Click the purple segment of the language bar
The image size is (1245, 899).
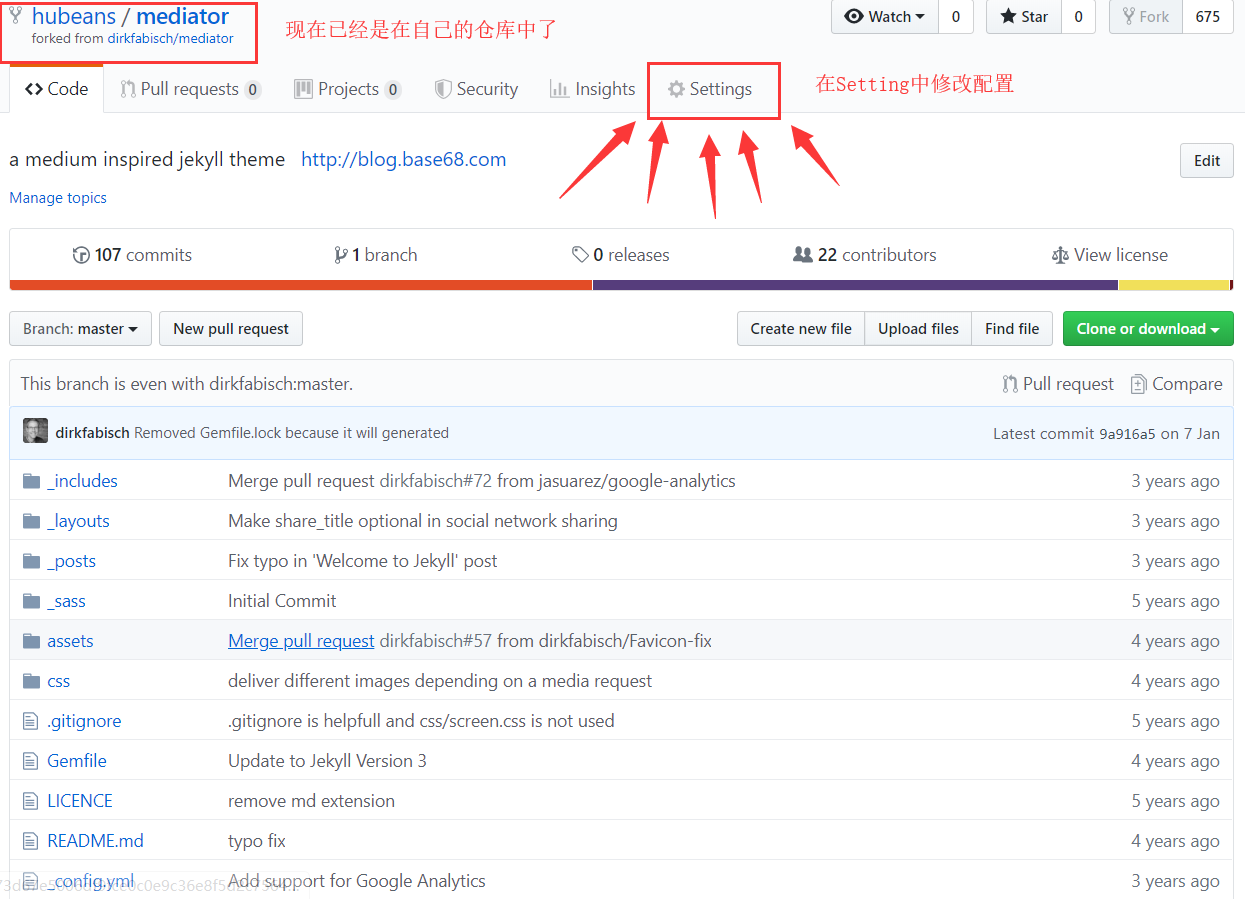click(855, 285)
